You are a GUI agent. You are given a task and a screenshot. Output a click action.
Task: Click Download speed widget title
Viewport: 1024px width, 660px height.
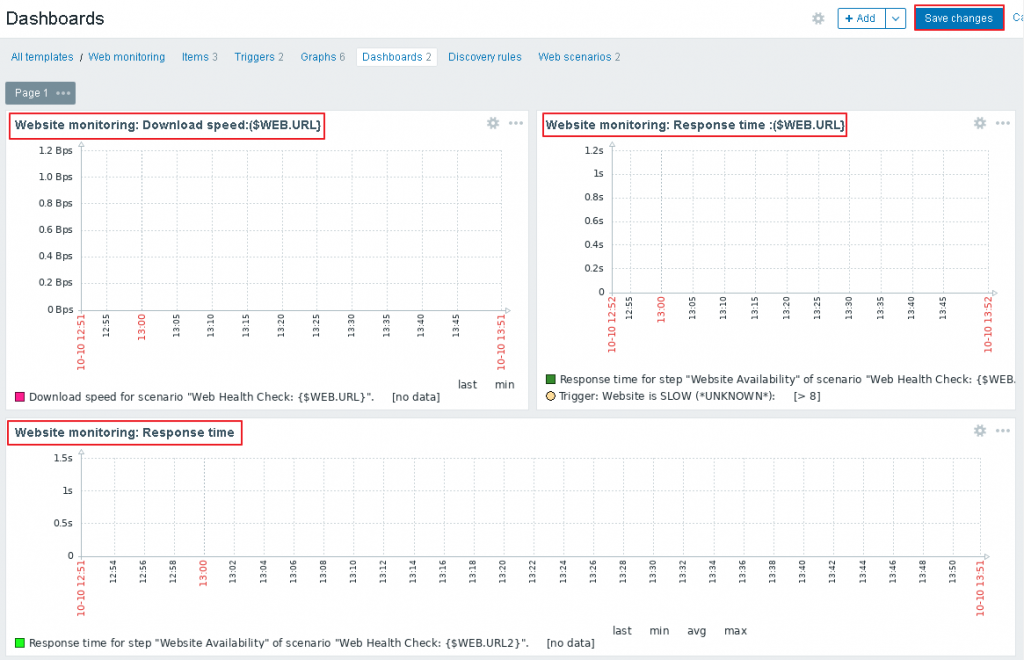click(x=168, y=125)
